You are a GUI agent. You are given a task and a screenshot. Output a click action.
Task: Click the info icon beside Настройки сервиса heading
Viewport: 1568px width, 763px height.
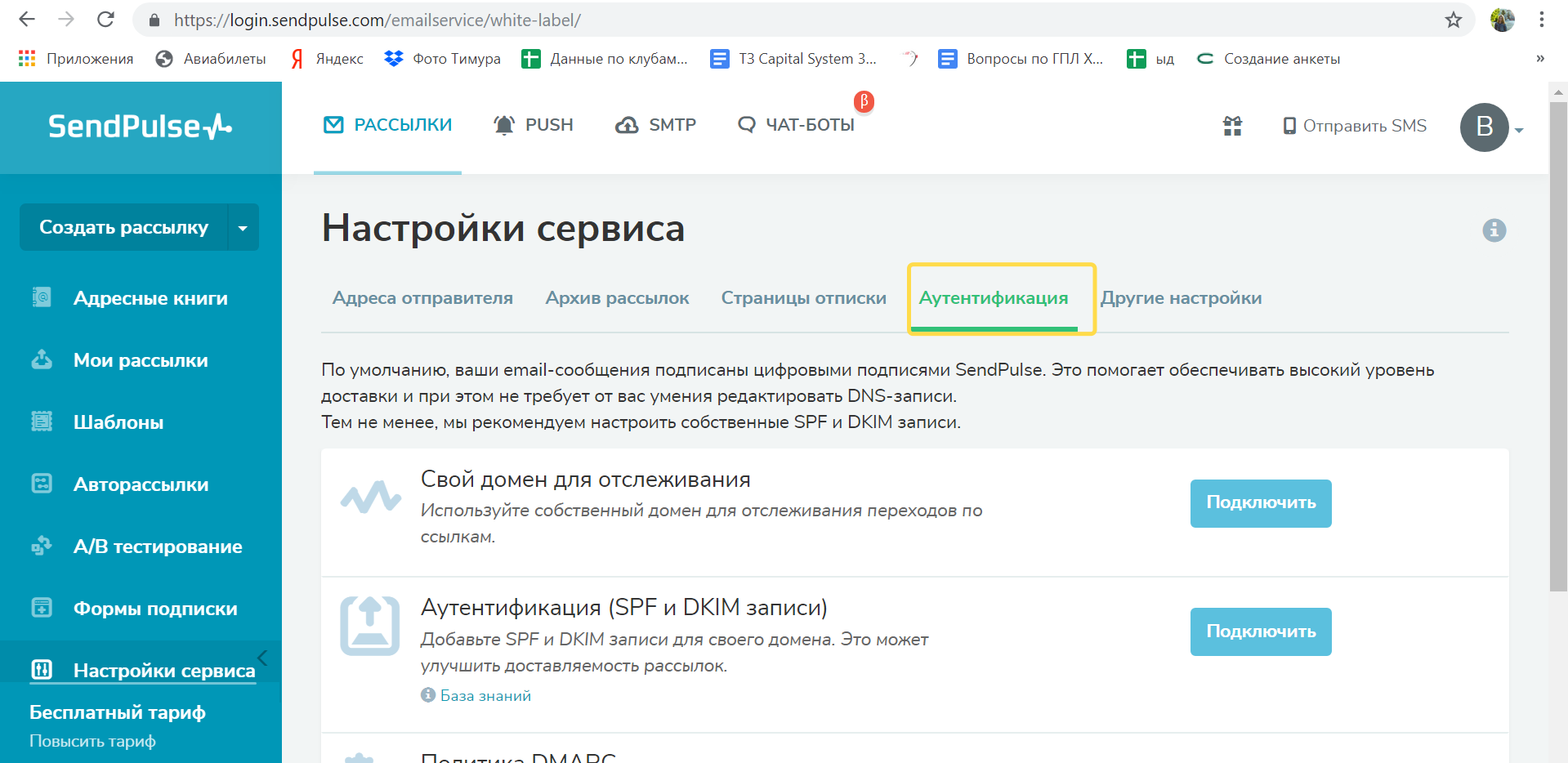pyautogui.click(x=1494, y=230)
